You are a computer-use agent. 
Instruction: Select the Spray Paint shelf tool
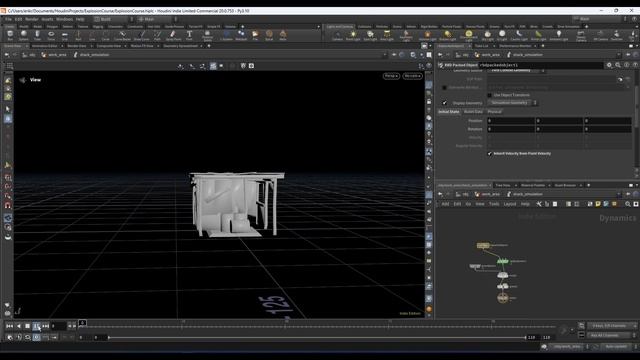coord(173,36)
